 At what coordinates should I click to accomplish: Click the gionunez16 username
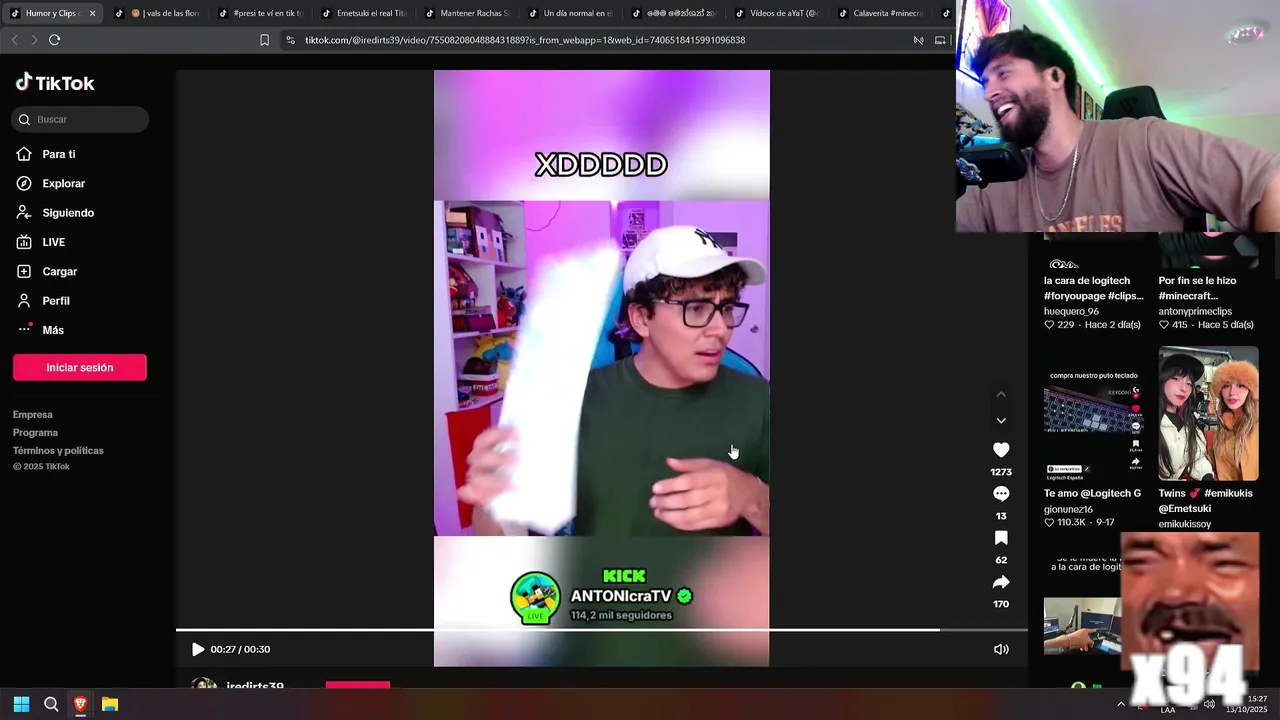tap(1068, 509)
